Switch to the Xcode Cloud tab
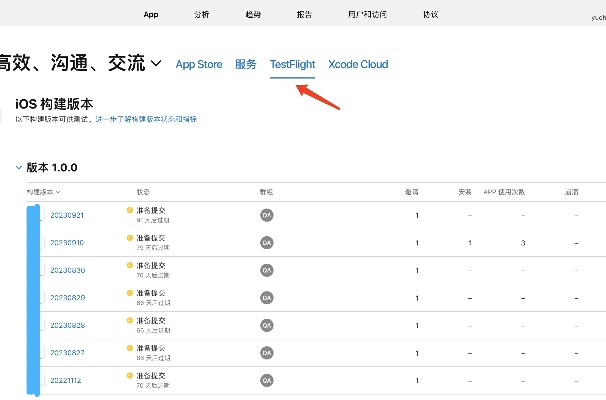The height and width of the screenshot is (400, 606). point(358,65)
